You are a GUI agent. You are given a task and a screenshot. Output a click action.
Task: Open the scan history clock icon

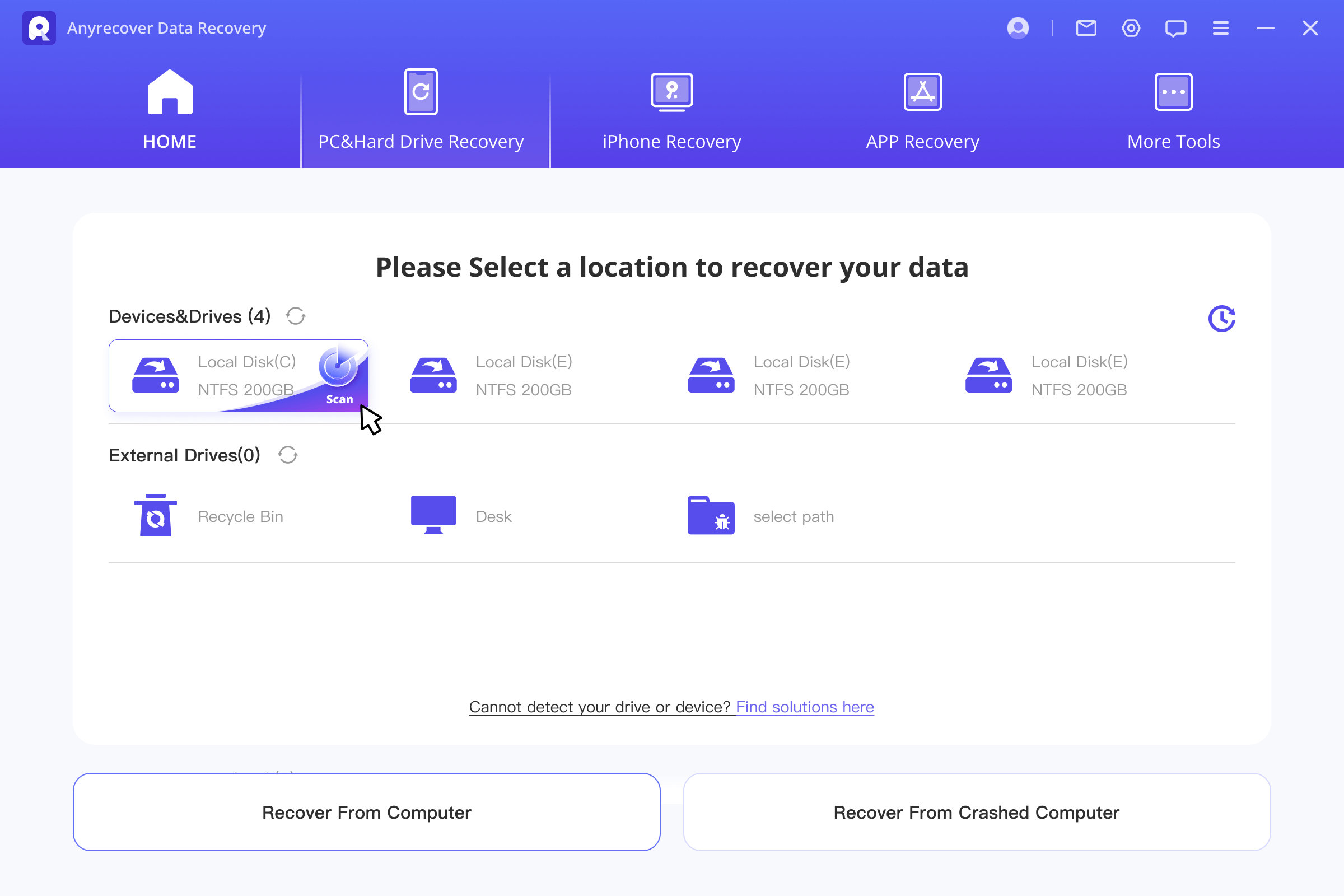click(1222, 318)
